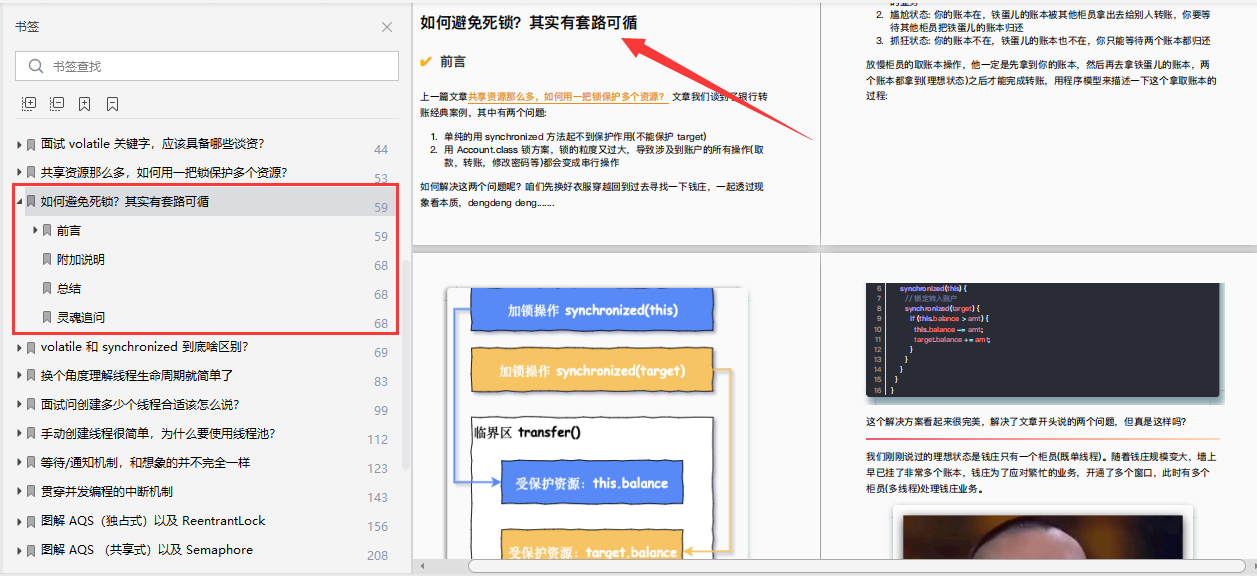Click bookmark icon beside 等待/通知机制
The image size is (1257, 576).
(x=31, y=463)
